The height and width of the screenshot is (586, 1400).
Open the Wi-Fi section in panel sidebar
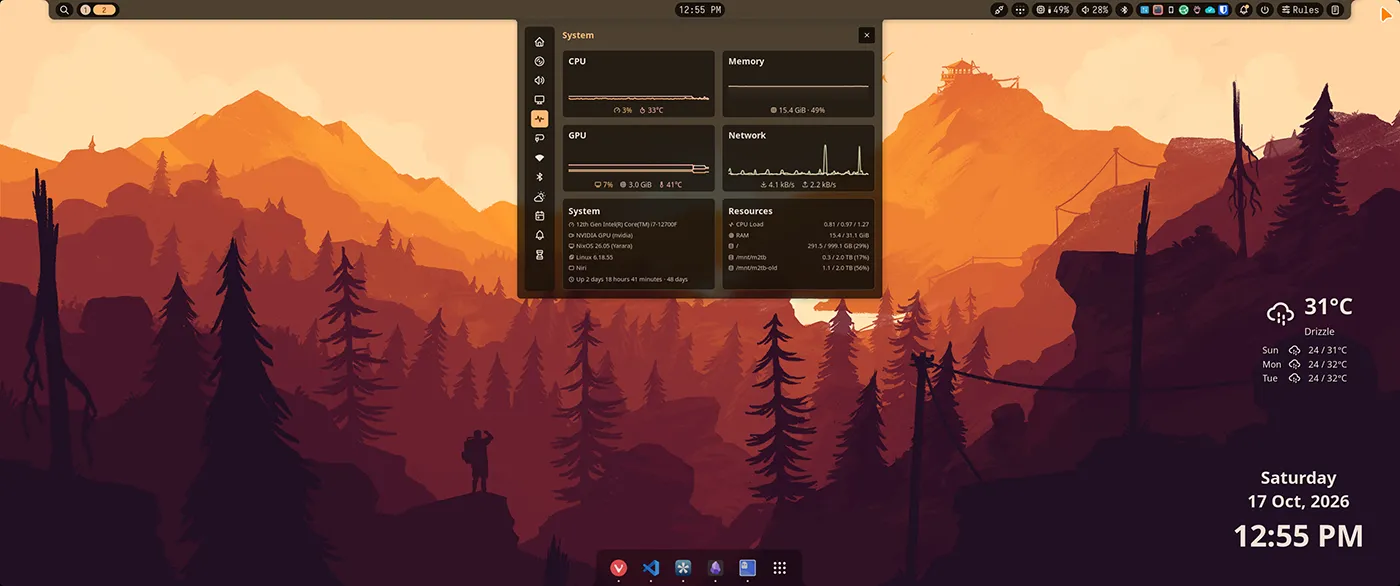[x=539, y=158]
